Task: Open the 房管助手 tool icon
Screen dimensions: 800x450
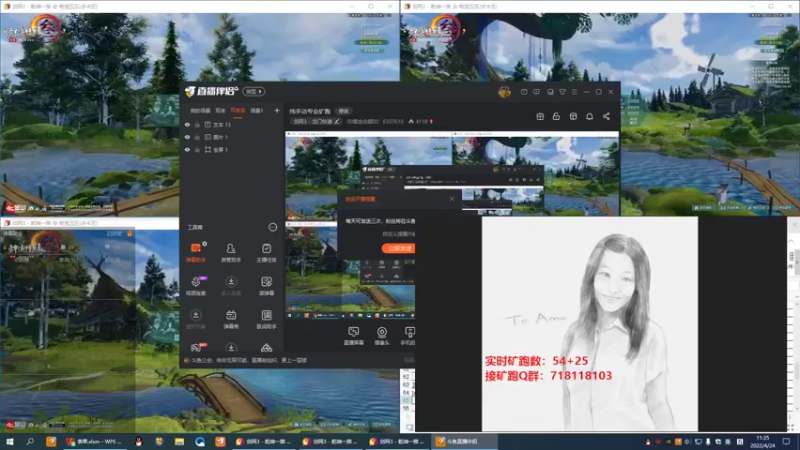Action: pos(231,252)
